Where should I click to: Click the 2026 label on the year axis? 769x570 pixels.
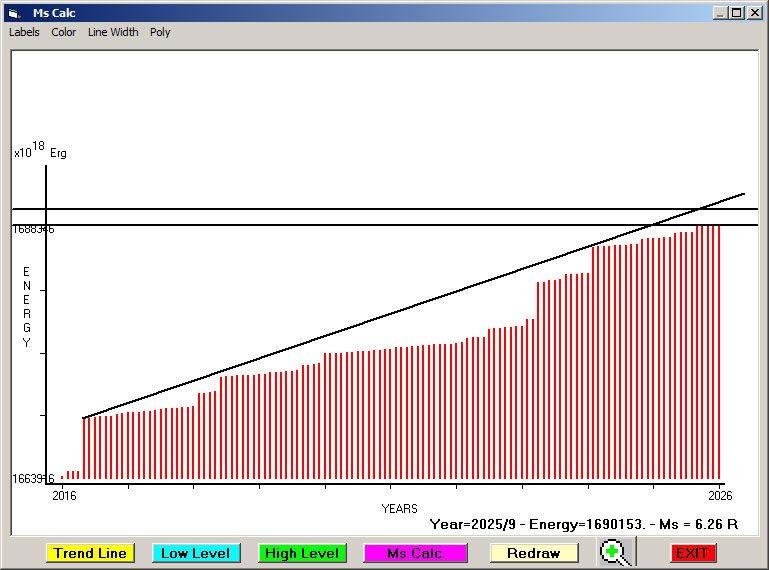720,496
